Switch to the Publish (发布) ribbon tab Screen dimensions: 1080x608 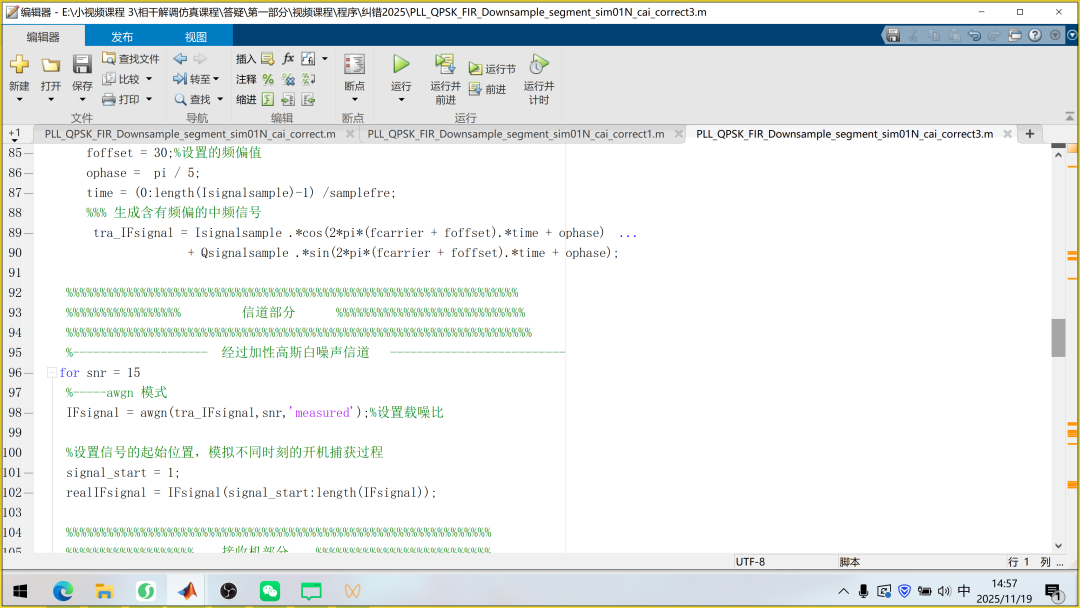(x=122, y=37)
